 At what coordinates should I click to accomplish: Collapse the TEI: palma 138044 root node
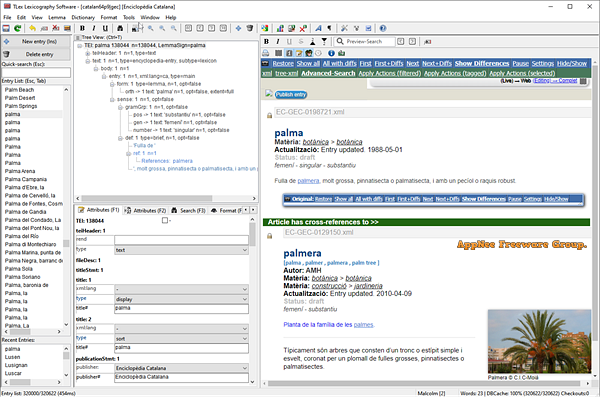[80, 46]
